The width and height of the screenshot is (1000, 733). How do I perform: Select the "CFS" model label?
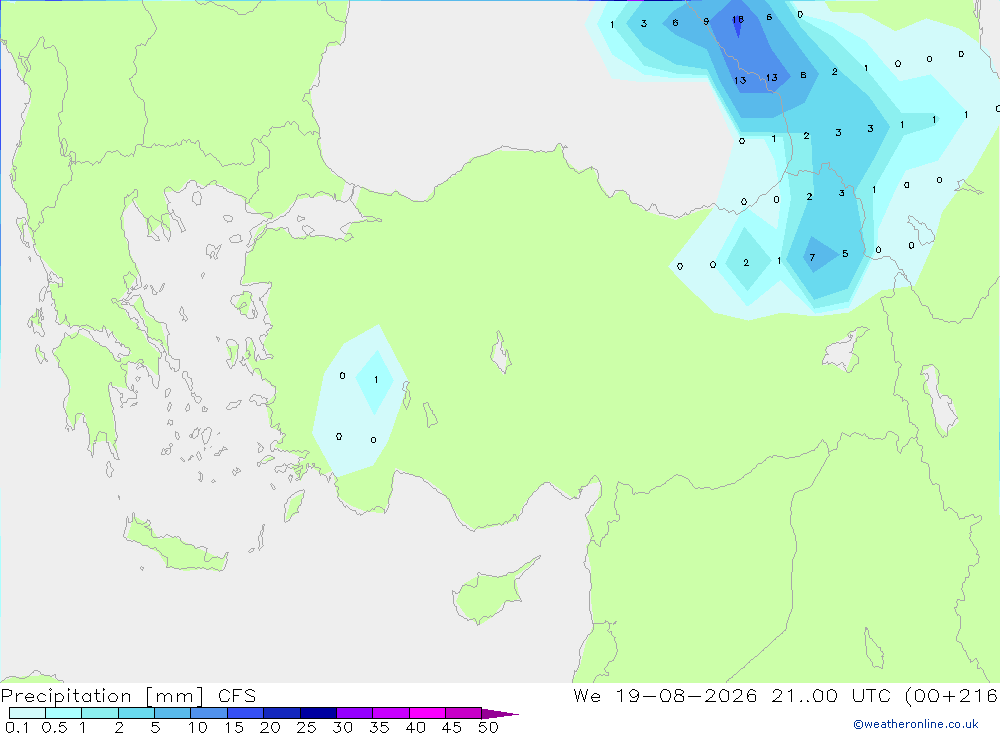237,695
